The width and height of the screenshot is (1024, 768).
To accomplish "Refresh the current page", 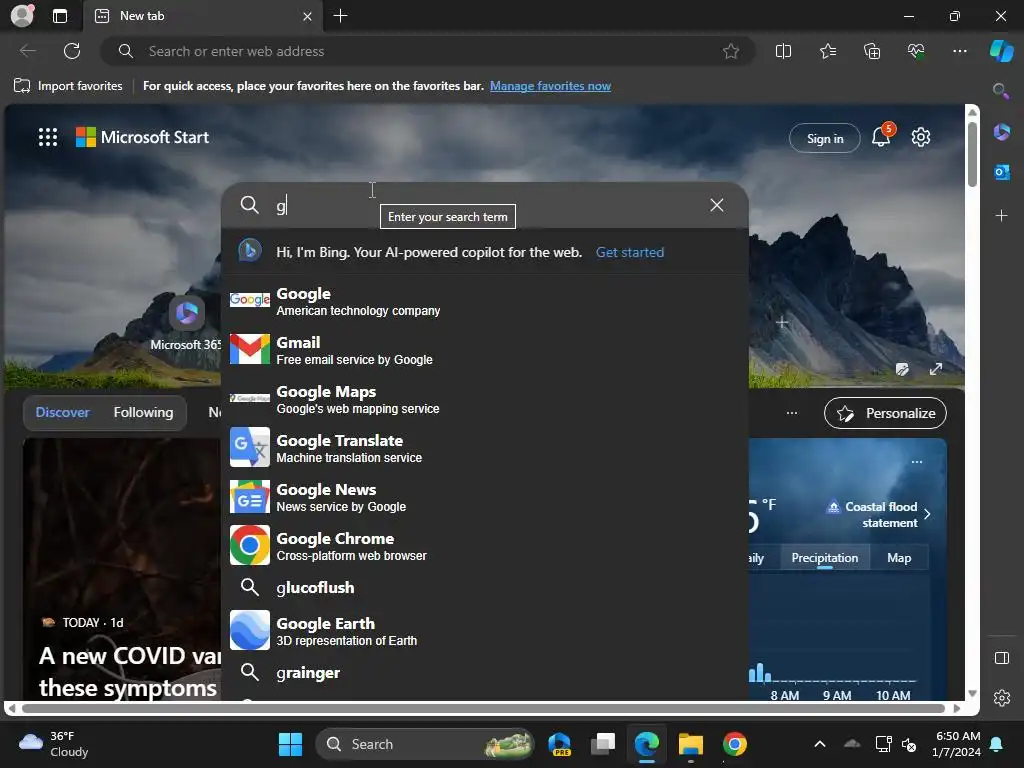I will pos(72,51).
